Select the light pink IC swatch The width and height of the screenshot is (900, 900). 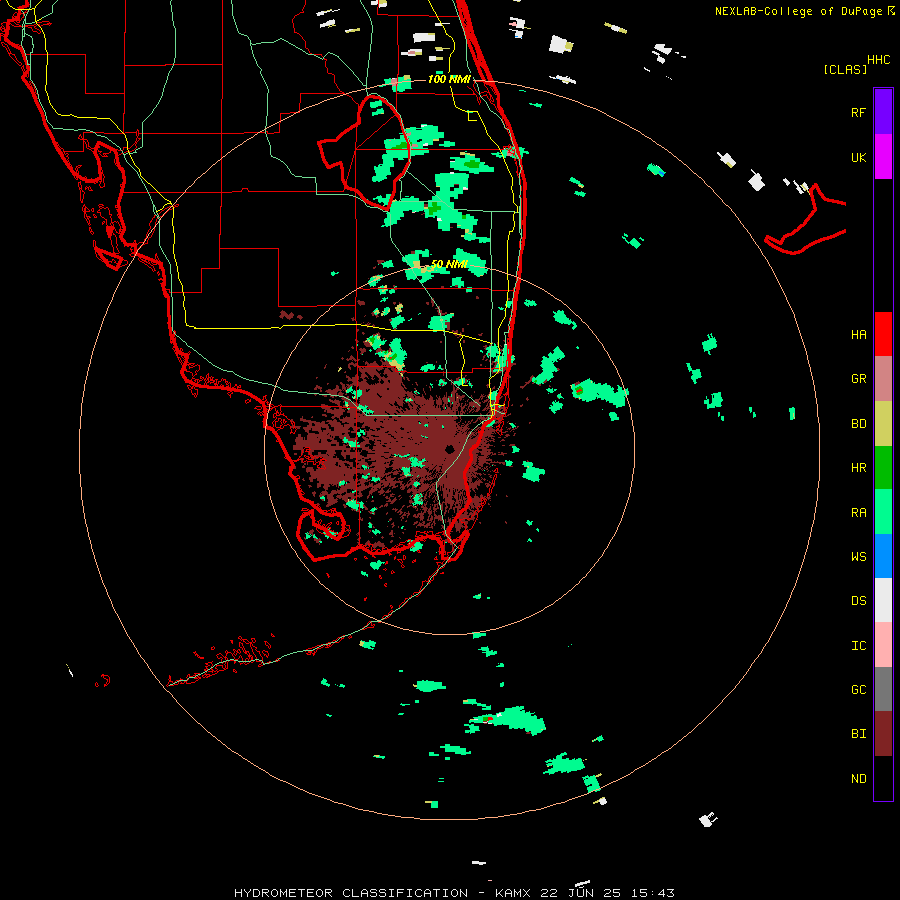[883, 645]
